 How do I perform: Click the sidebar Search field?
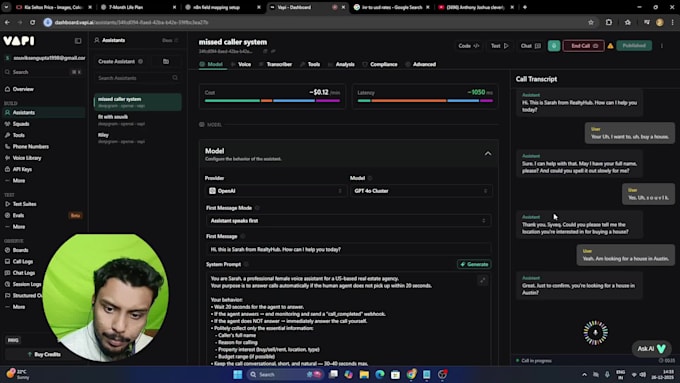point(43,72)
